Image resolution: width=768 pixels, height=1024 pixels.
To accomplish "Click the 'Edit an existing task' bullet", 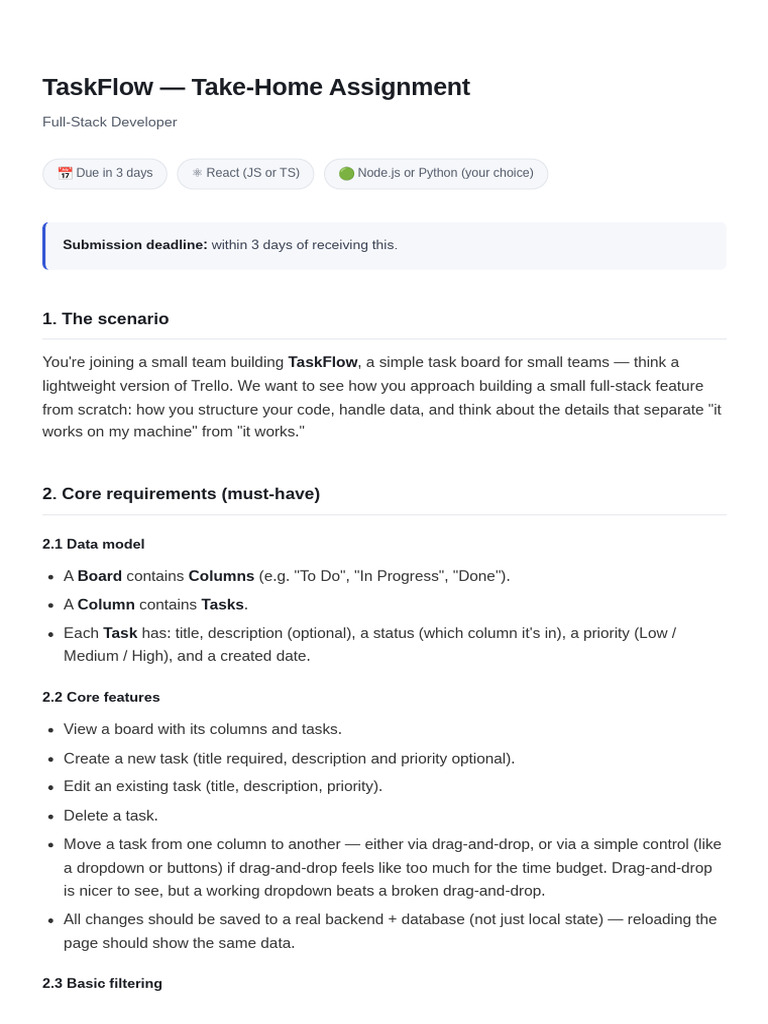I will (x=223, y=786).
